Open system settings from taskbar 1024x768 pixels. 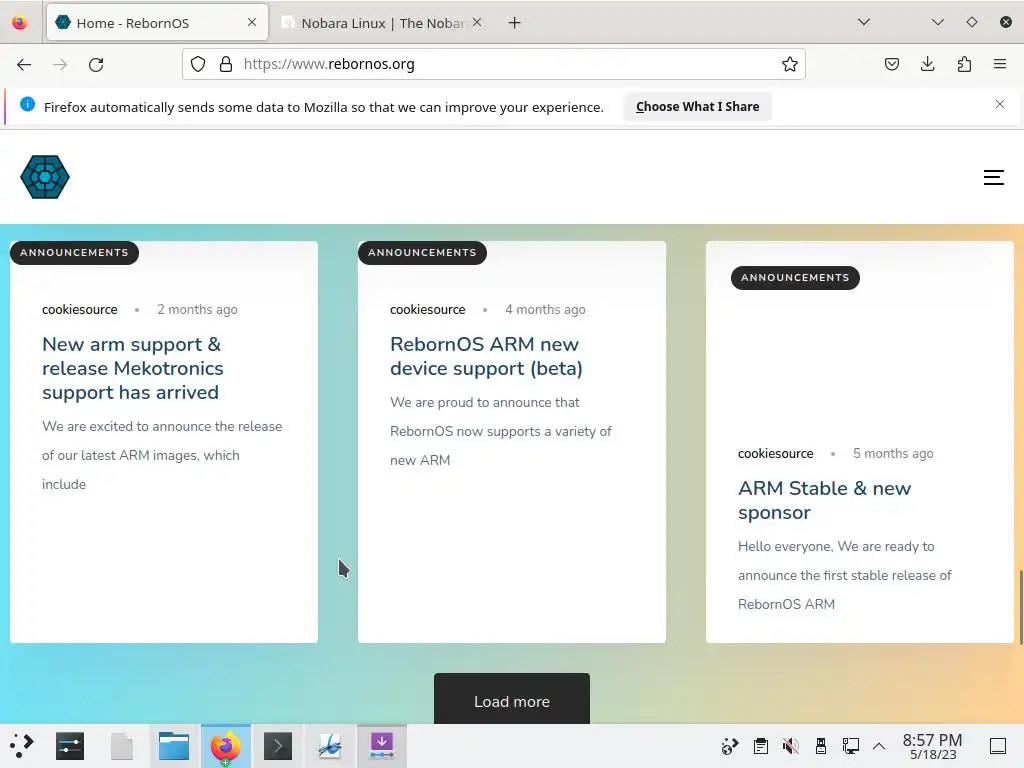click(70, 746)
